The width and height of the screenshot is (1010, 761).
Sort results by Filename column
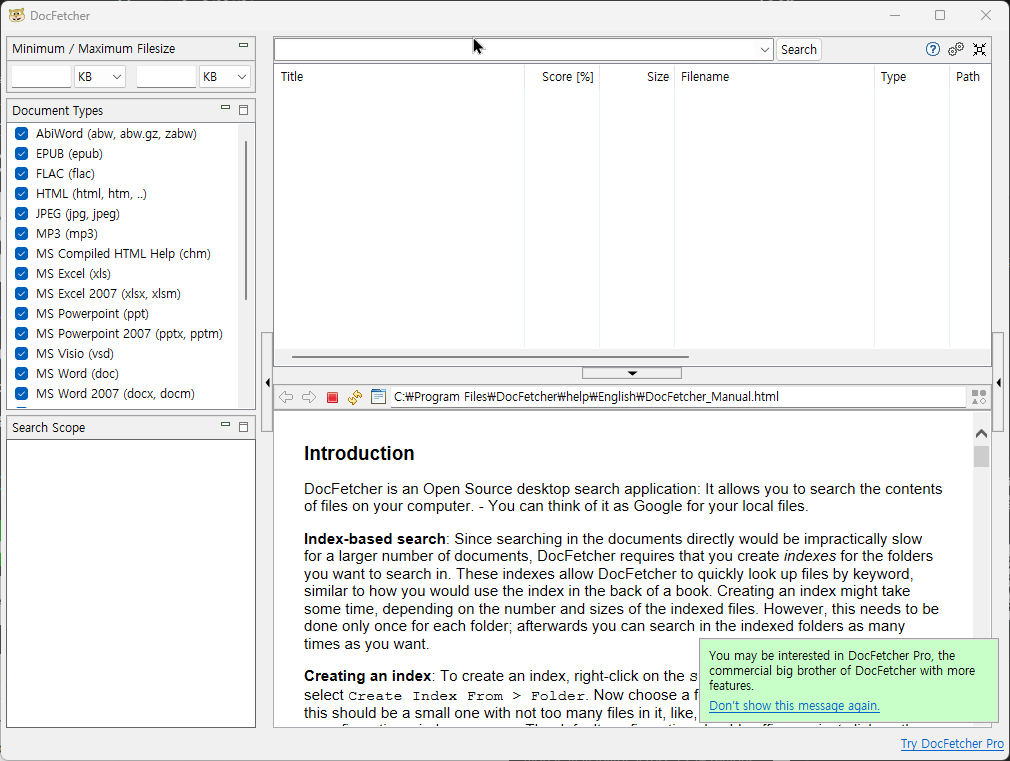pos(774,77)
